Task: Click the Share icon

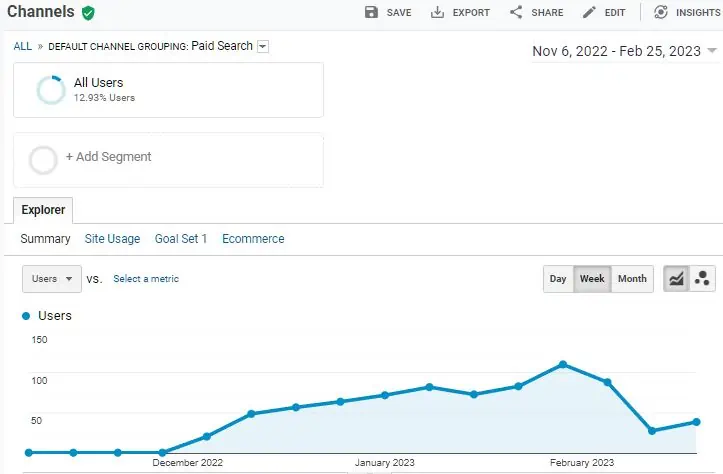Action: [516, 13]
